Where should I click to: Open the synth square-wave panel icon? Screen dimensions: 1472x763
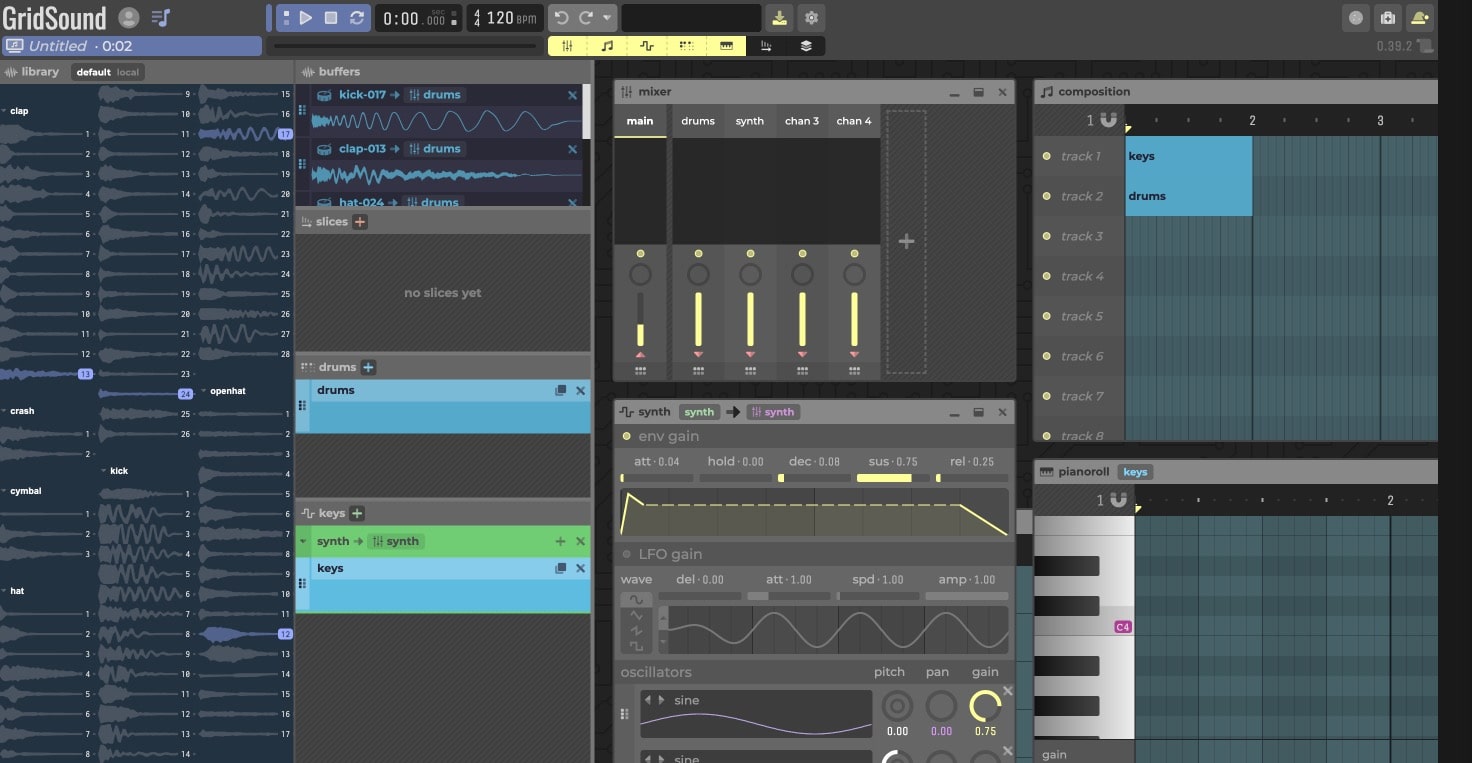click(647, 45)
